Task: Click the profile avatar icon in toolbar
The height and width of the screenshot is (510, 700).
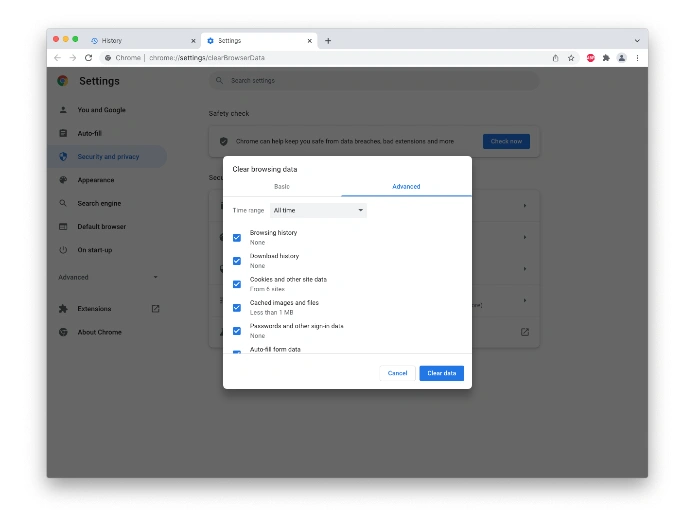Action: (621, 58)
